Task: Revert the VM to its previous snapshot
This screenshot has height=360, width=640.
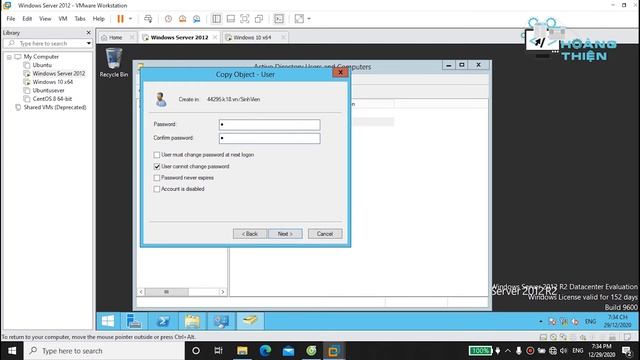Action: click(182, 19)
